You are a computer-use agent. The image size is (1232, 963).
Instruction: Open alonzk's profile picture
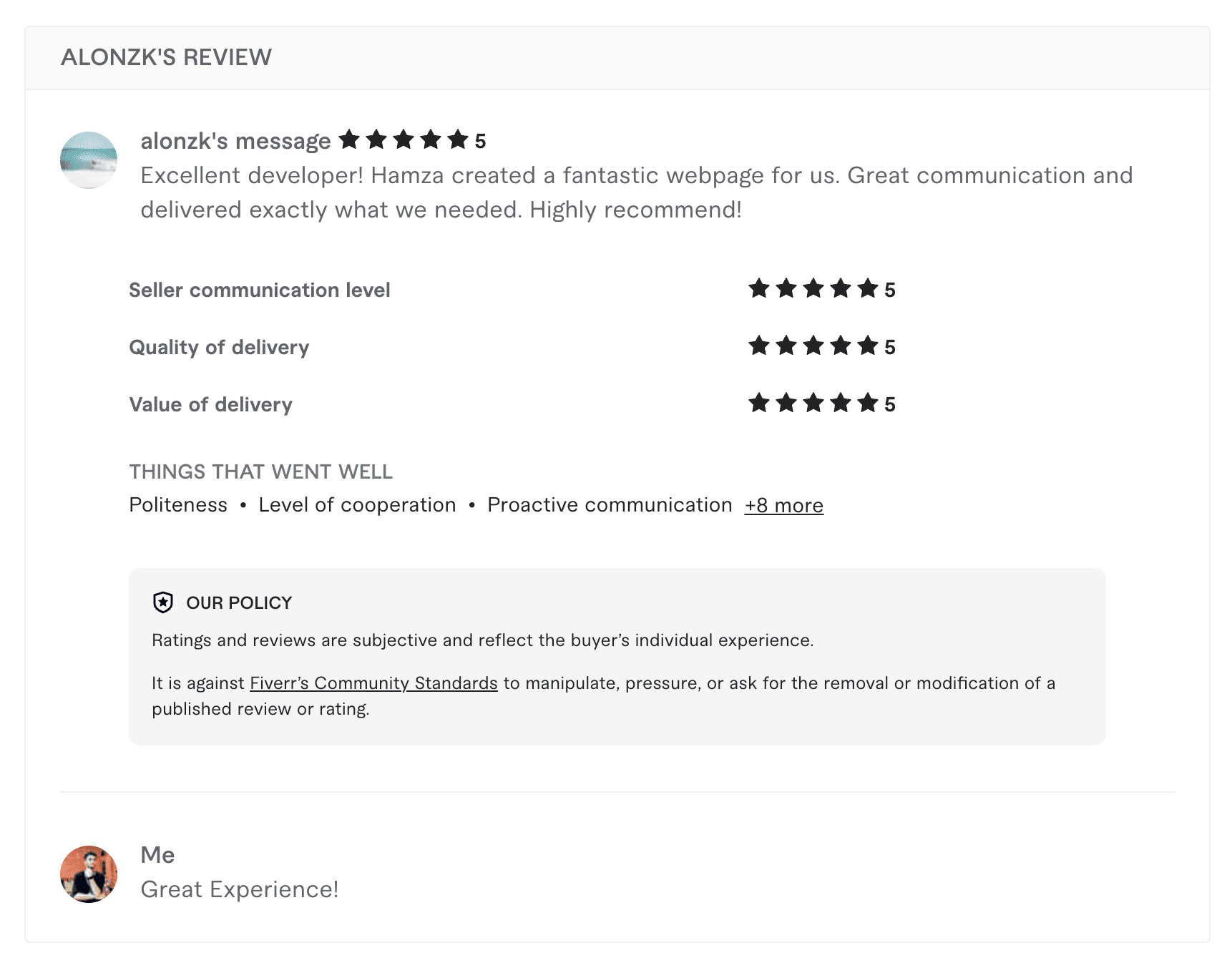click(x=89, y=160)
